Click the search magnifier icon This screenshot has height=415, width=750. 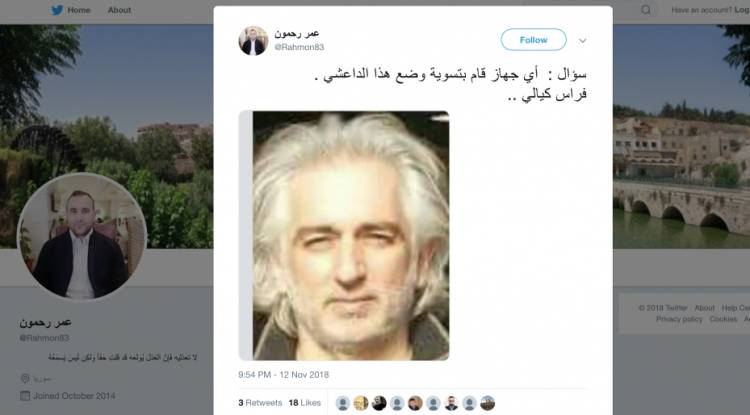click(x=646, y=10)
